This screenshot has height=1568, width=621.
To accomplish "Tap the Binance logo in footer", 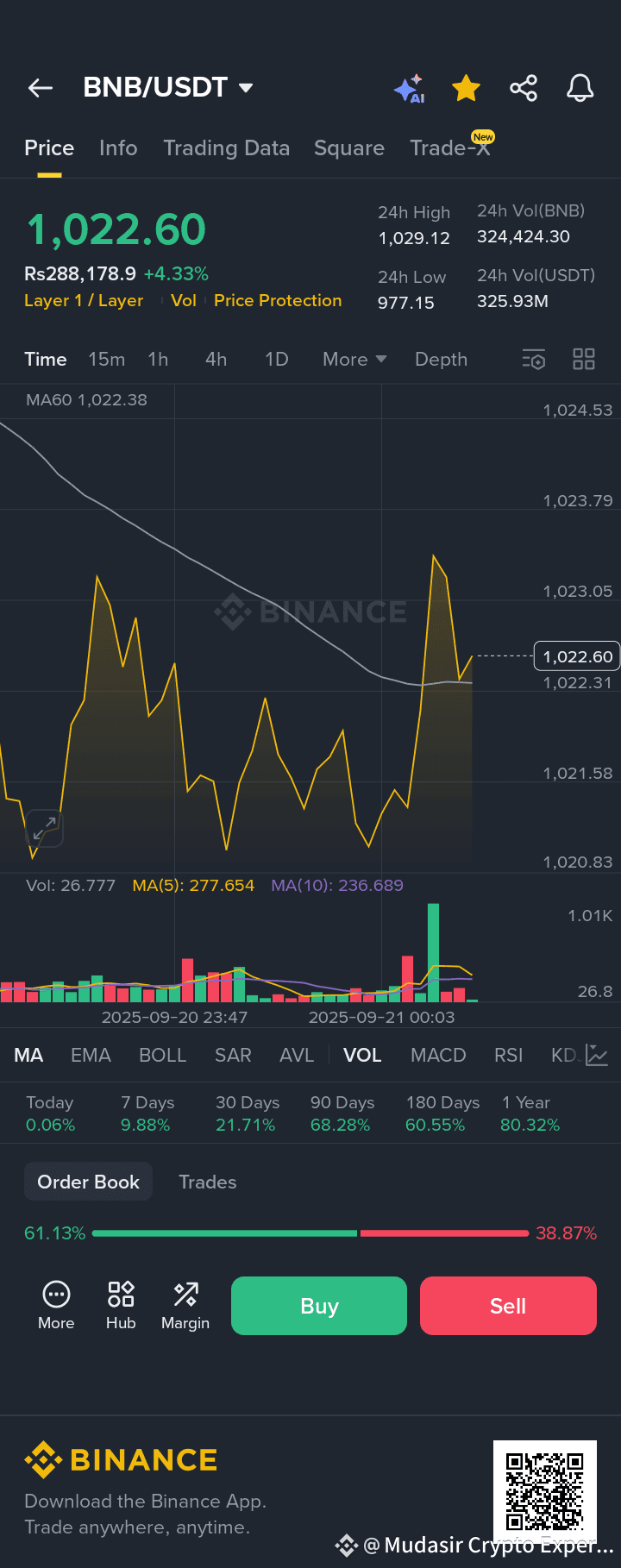I will coord(121,1460).
